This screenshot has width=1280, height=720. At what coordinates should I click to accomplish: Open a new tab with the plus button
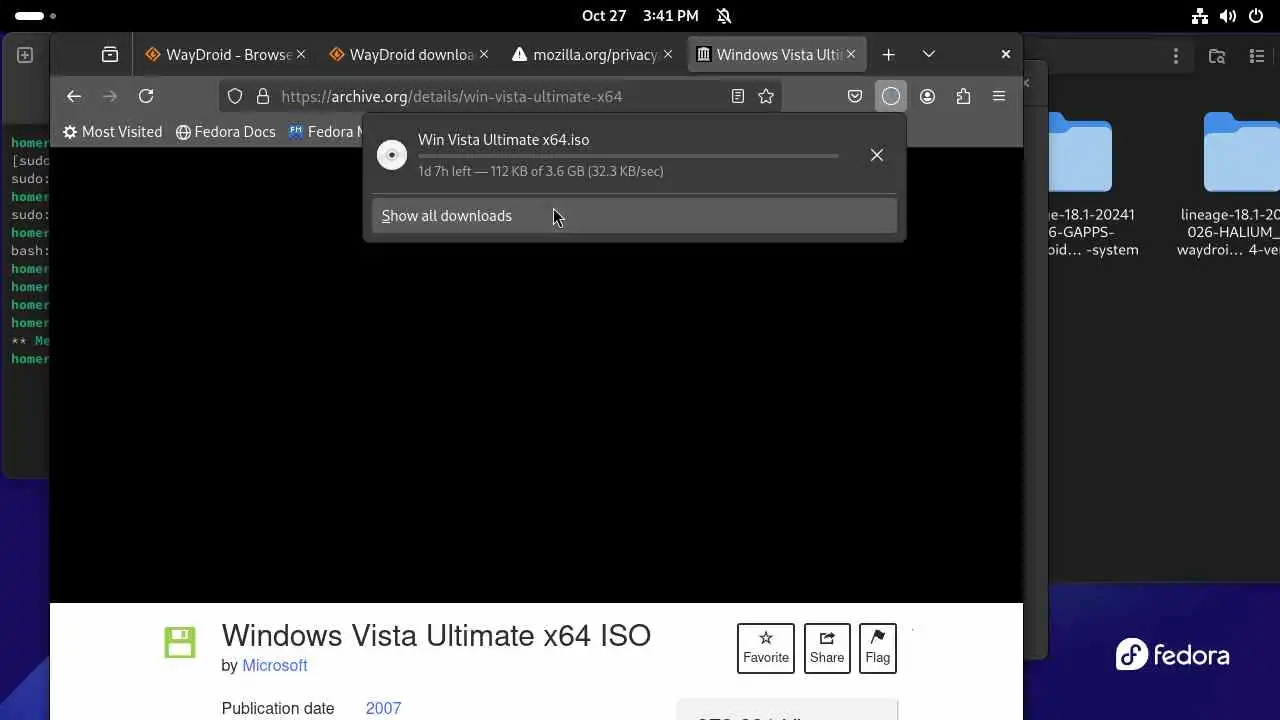click(888, 55)
